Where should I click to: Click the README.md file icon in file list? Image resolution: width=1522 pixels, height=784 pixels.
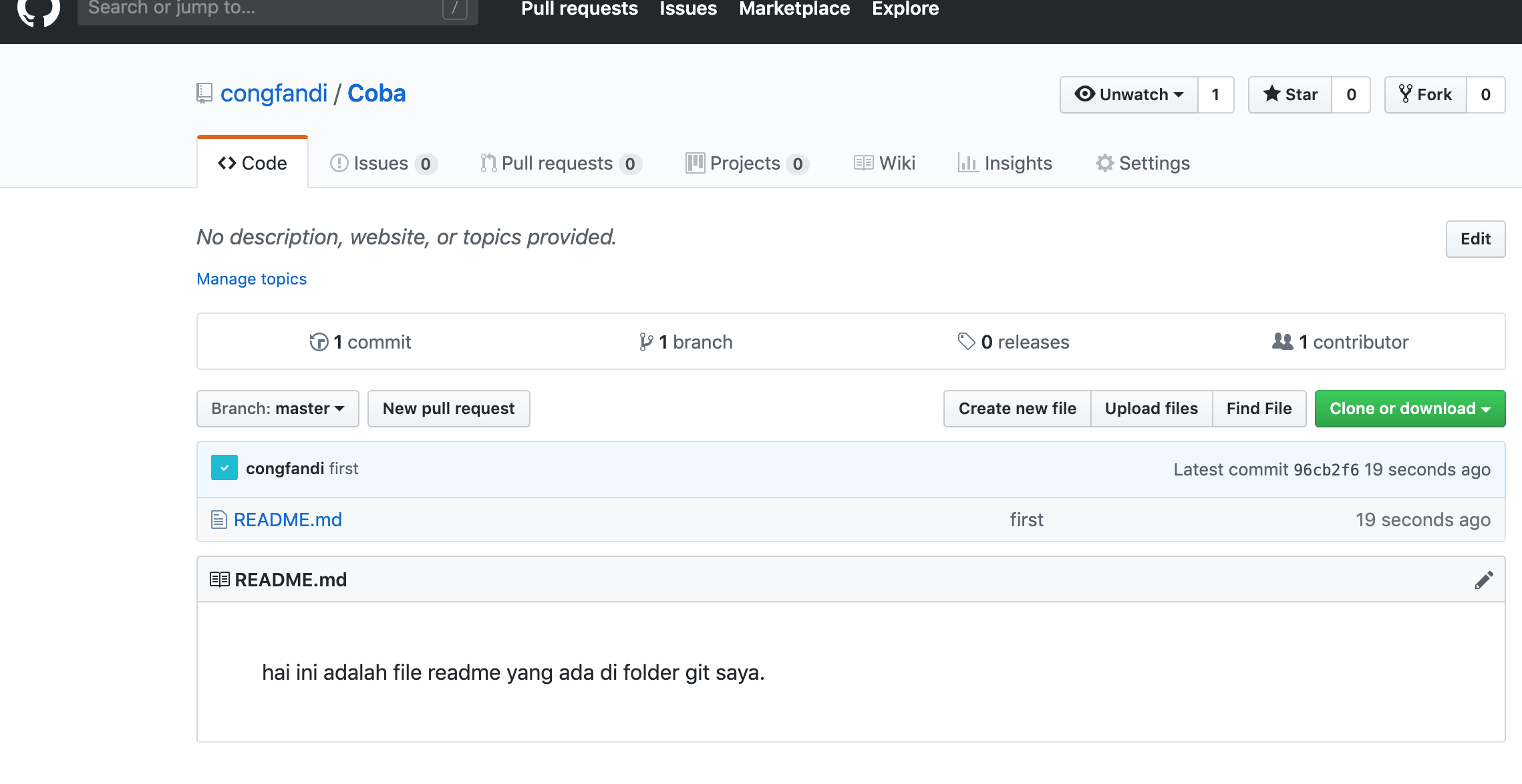218,520
